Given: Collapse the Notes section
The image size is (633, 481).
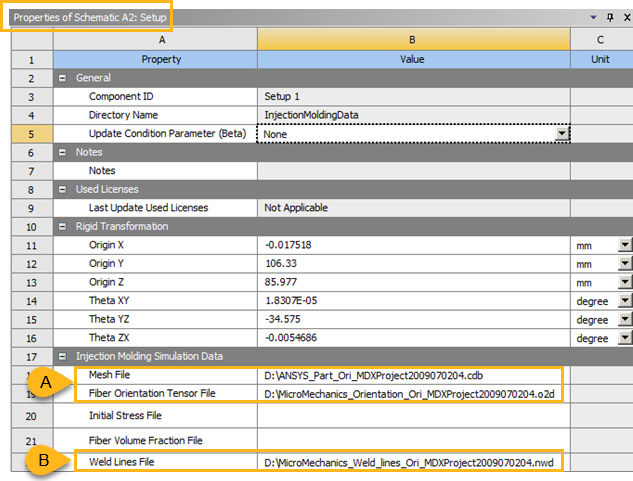Looking at the screenshot, I should pyautogui.click(x=63, y=152).
